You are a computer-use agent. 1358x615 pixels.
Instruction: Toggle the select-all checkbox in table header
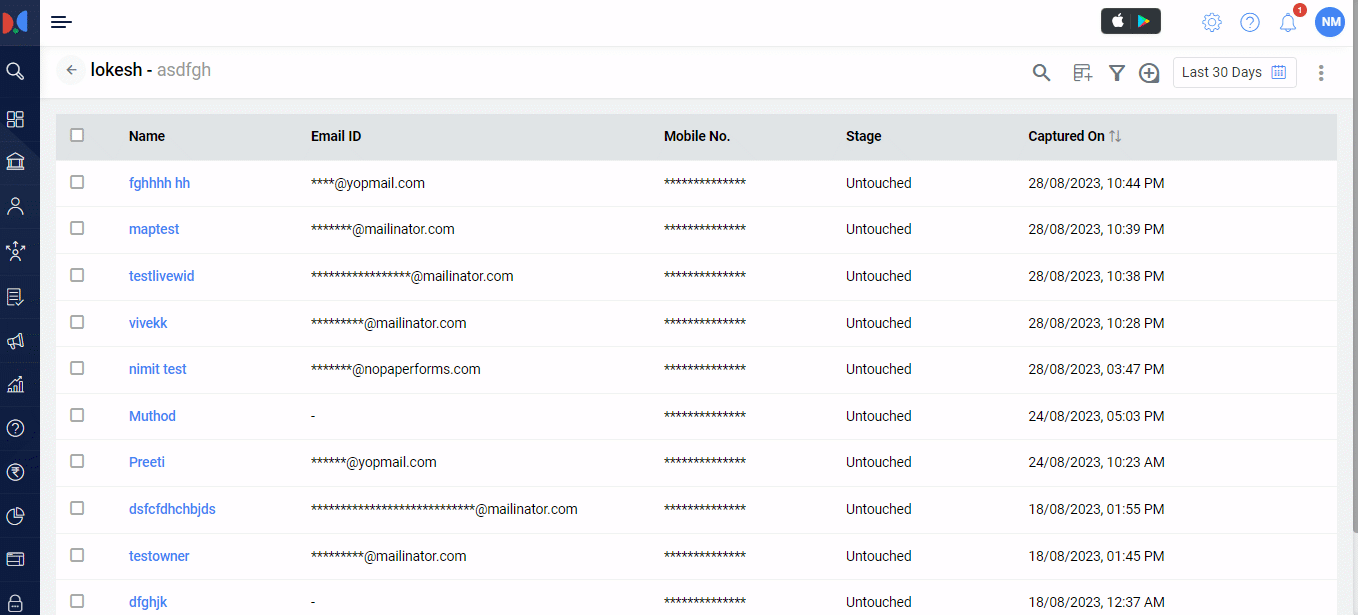77,136
